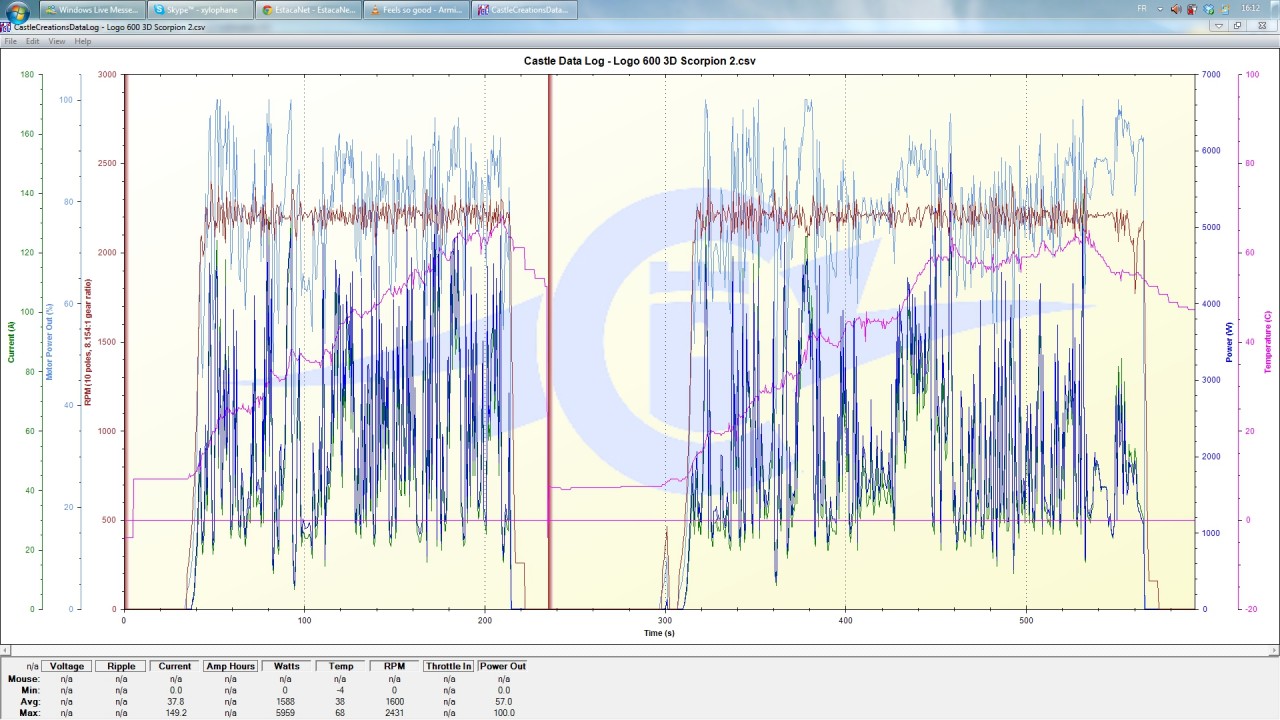Image resolution: width=1280 pixels, height=720 pixels.
Task: Click the Min Temp value -4
Action: (x=341, y=690)
